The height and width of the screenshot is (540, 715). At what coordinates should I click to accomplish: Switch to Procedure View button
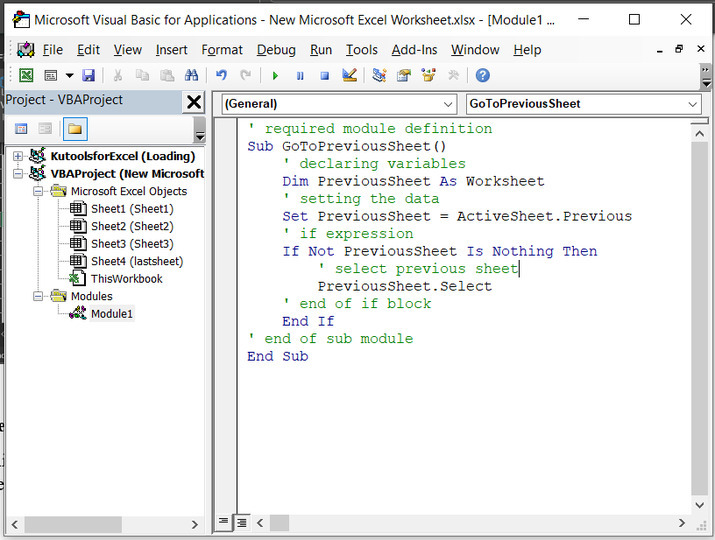click(223, 521)
